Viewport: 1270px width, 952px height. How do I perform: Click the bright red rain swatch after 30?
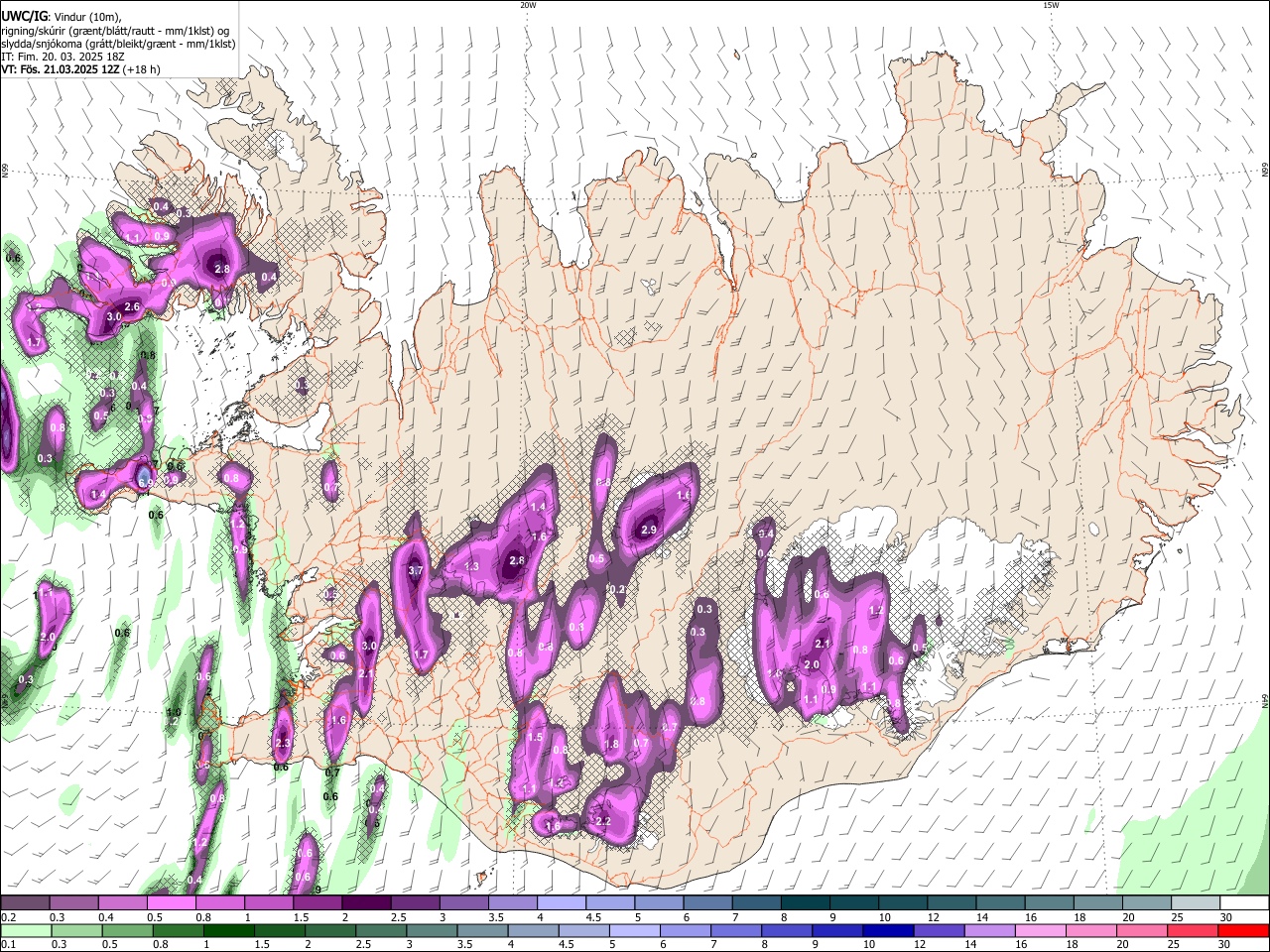click(x=1243, y=930)
